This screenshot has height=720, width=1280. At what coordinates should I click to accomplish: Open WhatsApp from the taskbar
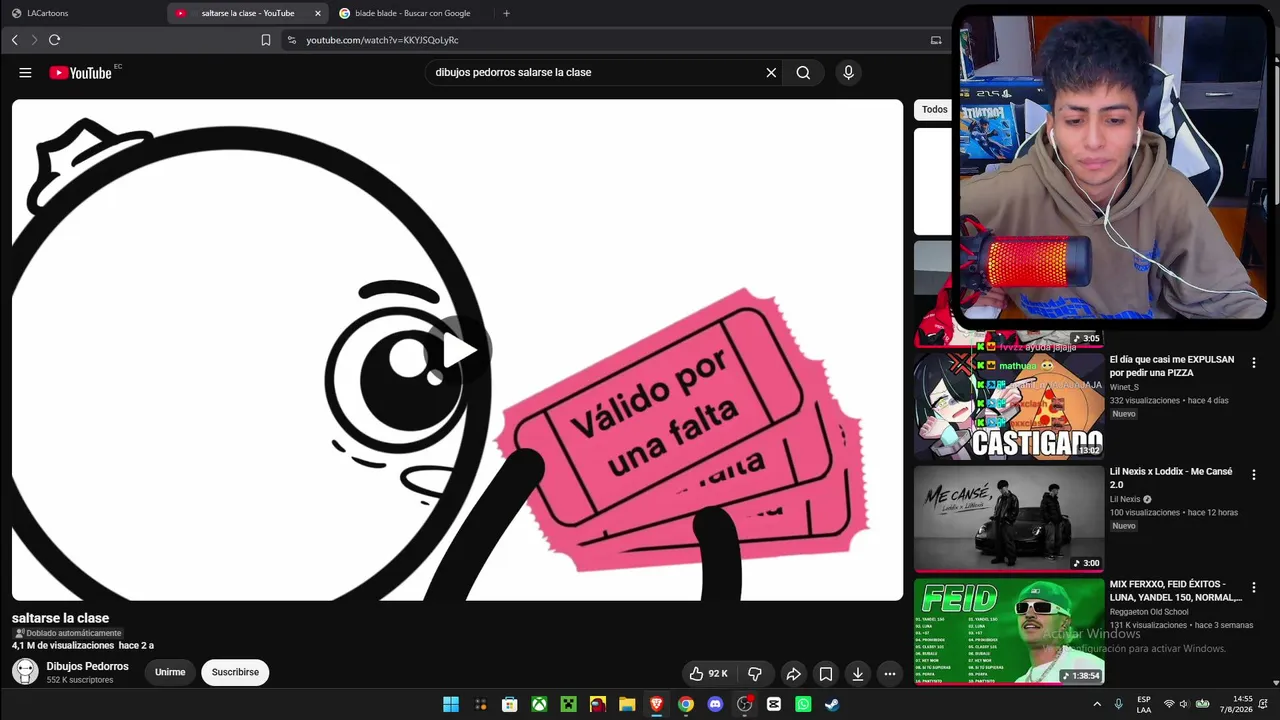(803, 704)
